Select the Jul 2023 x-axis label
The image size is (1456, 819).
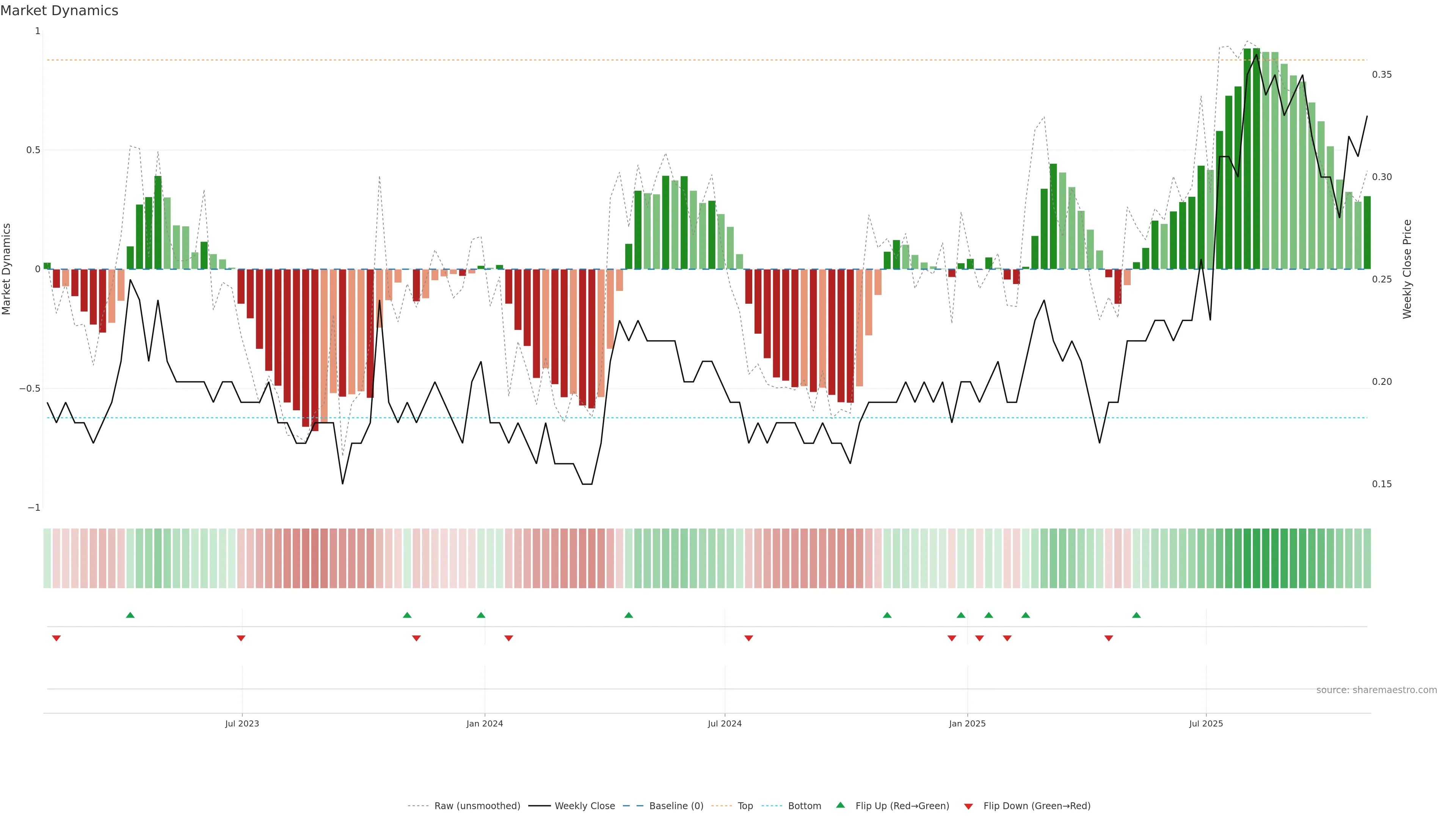click(242, 723)
